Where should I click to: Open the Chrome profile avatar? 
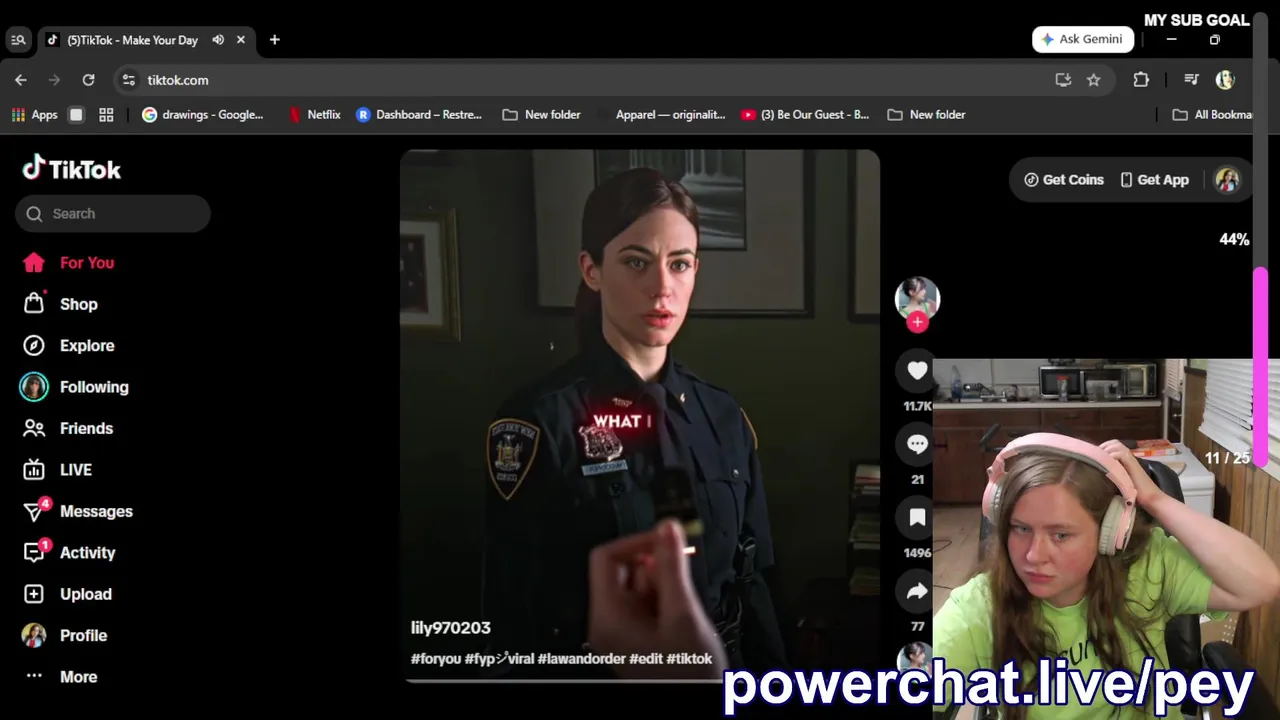pyautogui.click(x=1225, y=80)
